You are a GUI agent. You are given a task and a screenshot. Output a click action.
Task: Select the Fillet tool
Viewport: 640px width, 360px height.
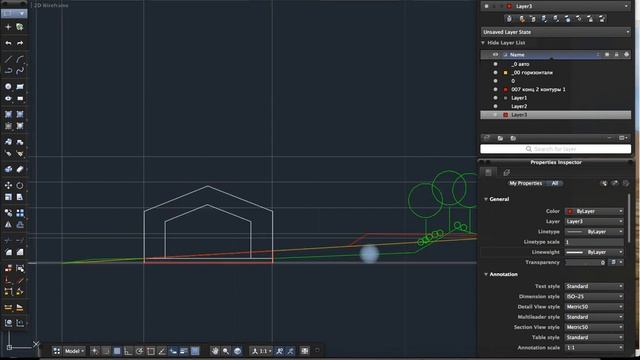pos(8,252)
